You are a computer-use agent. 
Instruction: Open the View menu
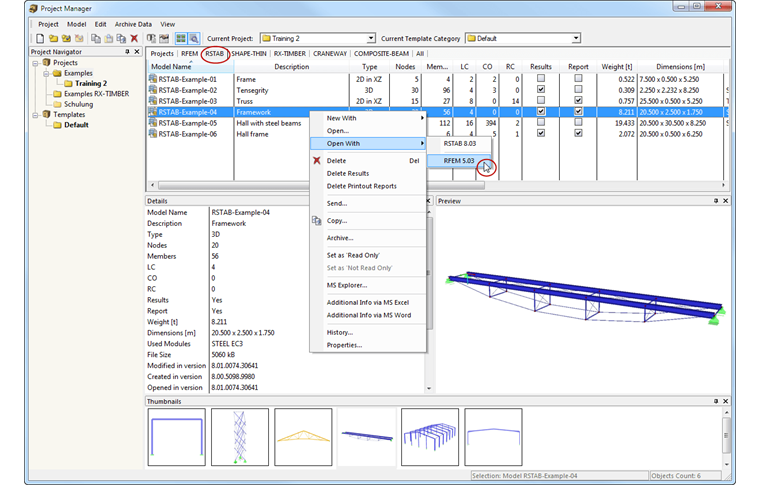(x=168, y=24)
